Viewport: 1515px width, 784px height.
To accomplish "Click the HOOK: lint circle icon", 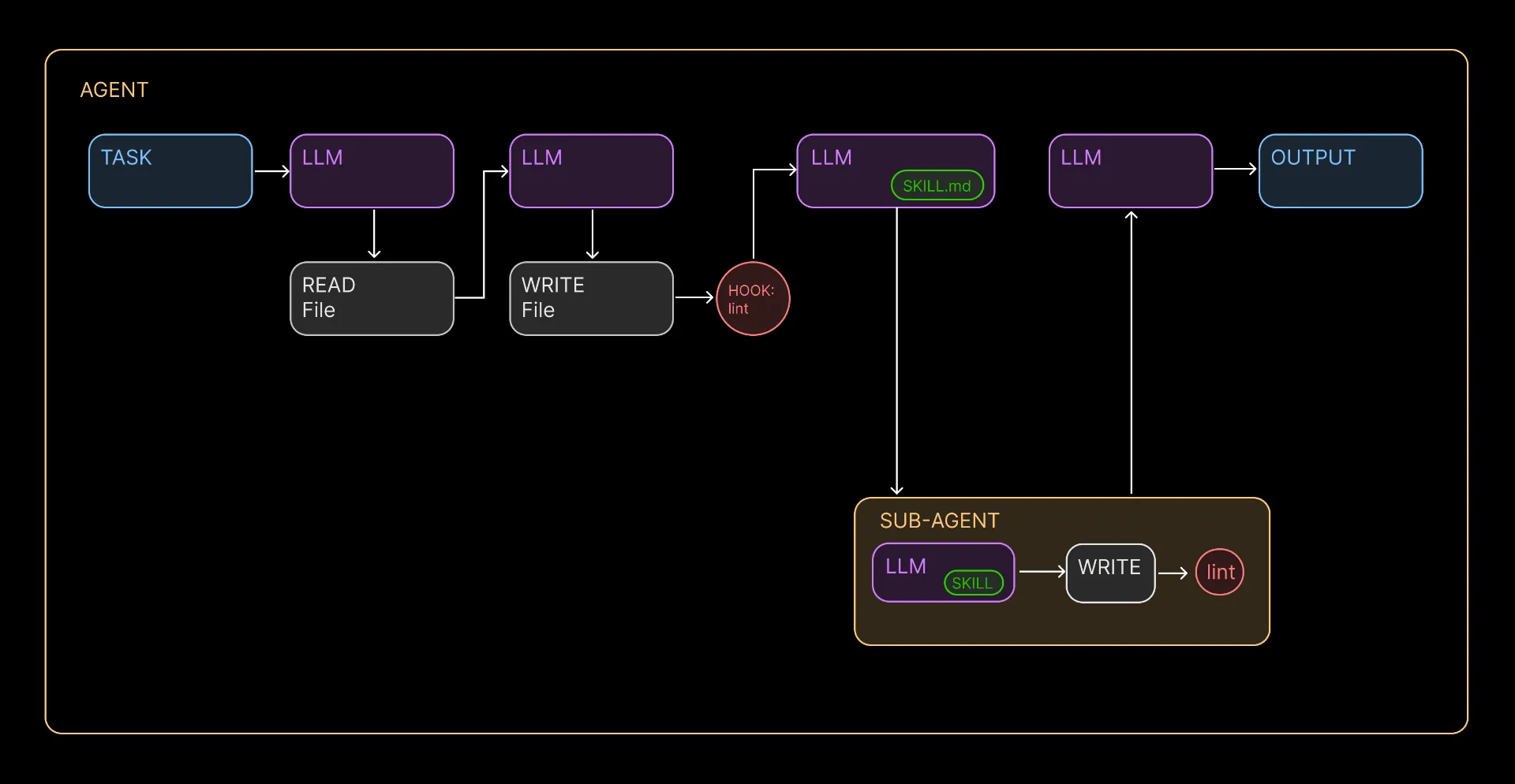I will [752, 299].
